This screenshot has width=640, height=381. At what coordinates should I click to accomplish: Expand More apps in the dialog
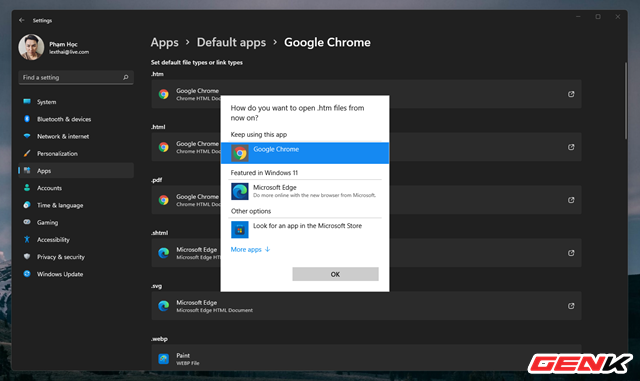[x=250, y=250]
